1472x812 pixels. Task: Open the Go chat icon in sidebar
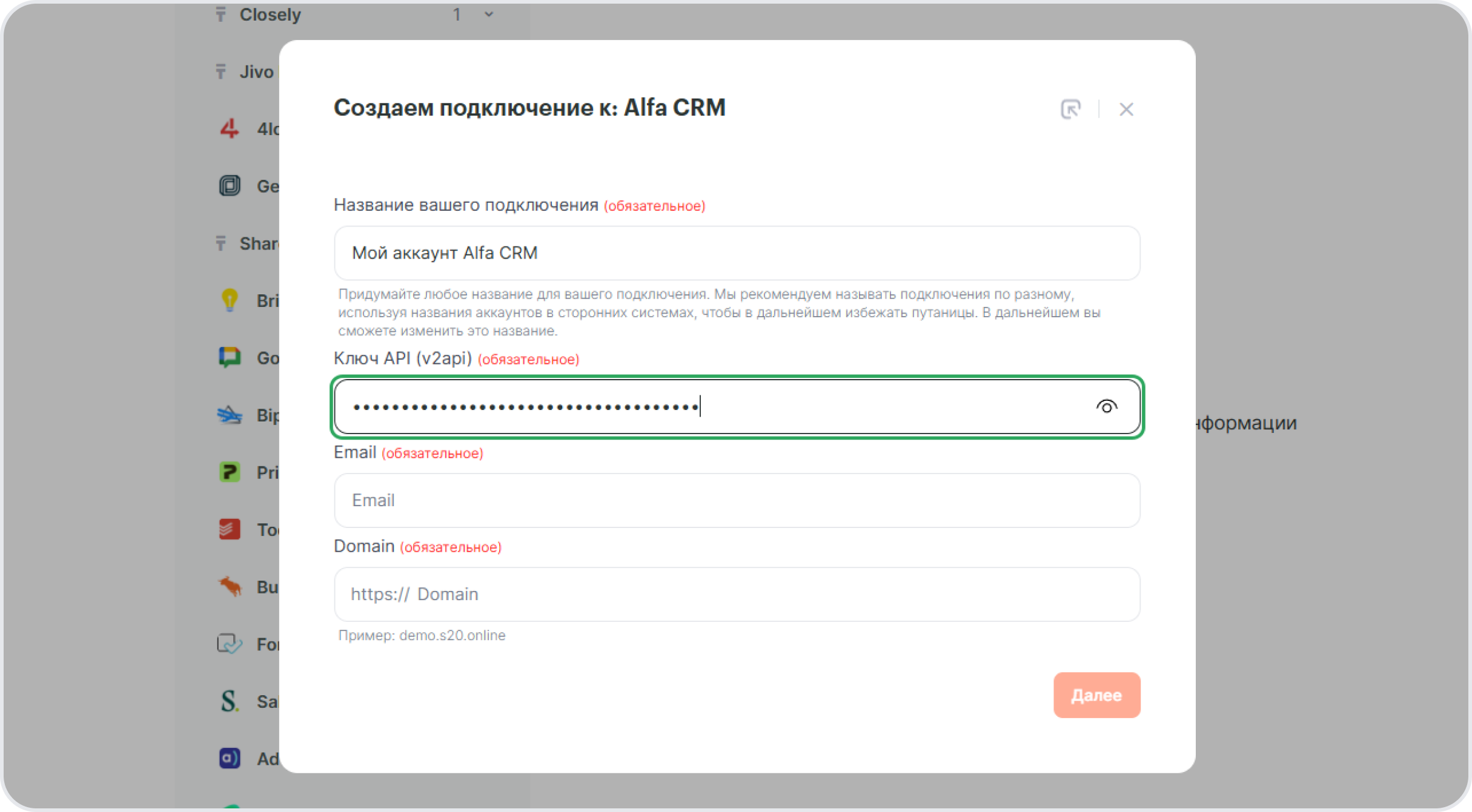point(229,357)
